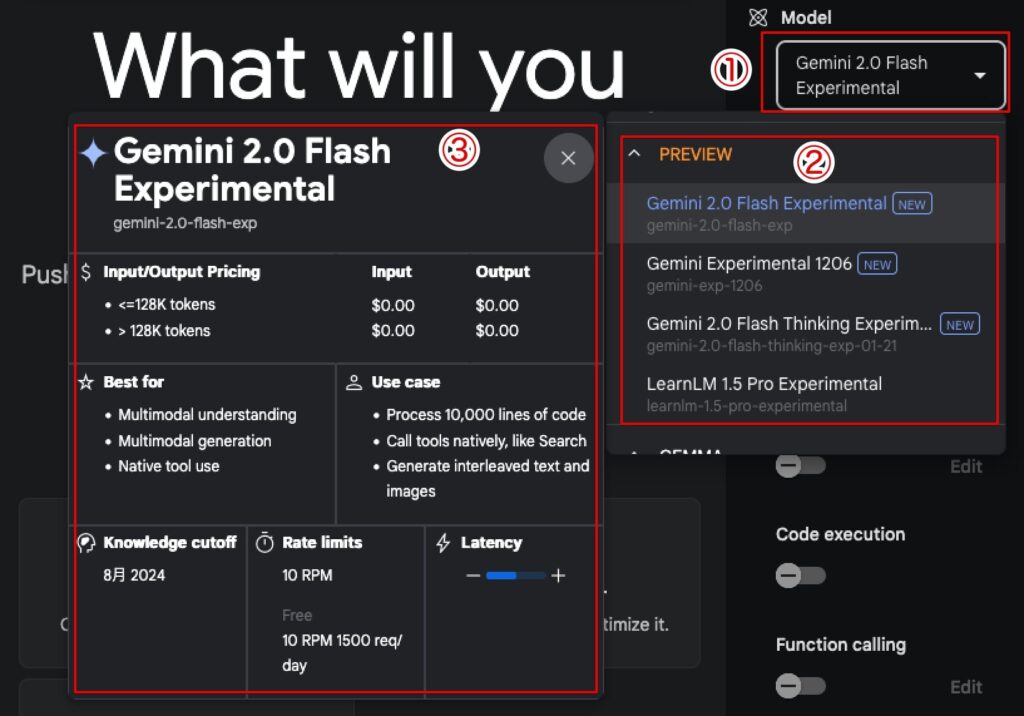Click the Function calling label
This screenshot has height=716, width=1024.
pos(840,645)
